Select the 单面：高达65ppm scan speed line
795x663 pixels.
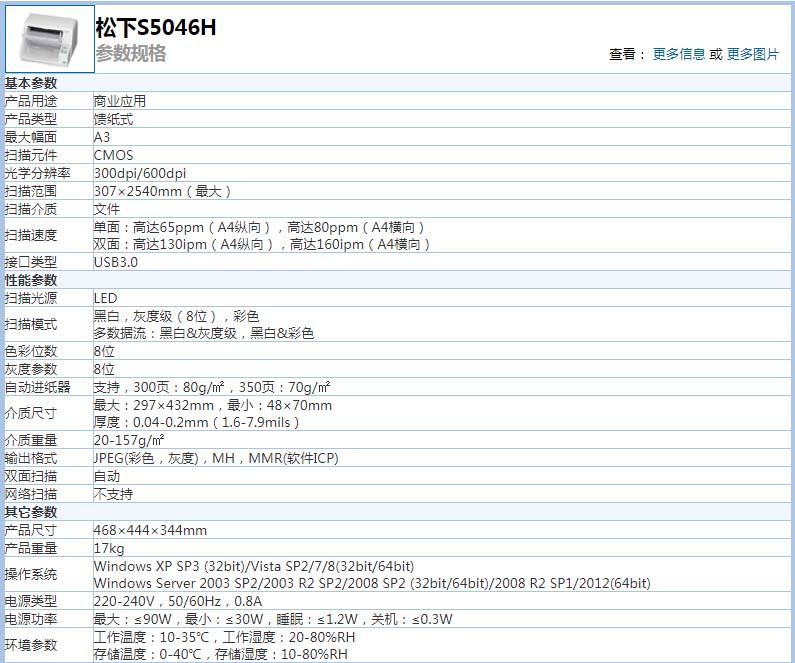point(260,227)
